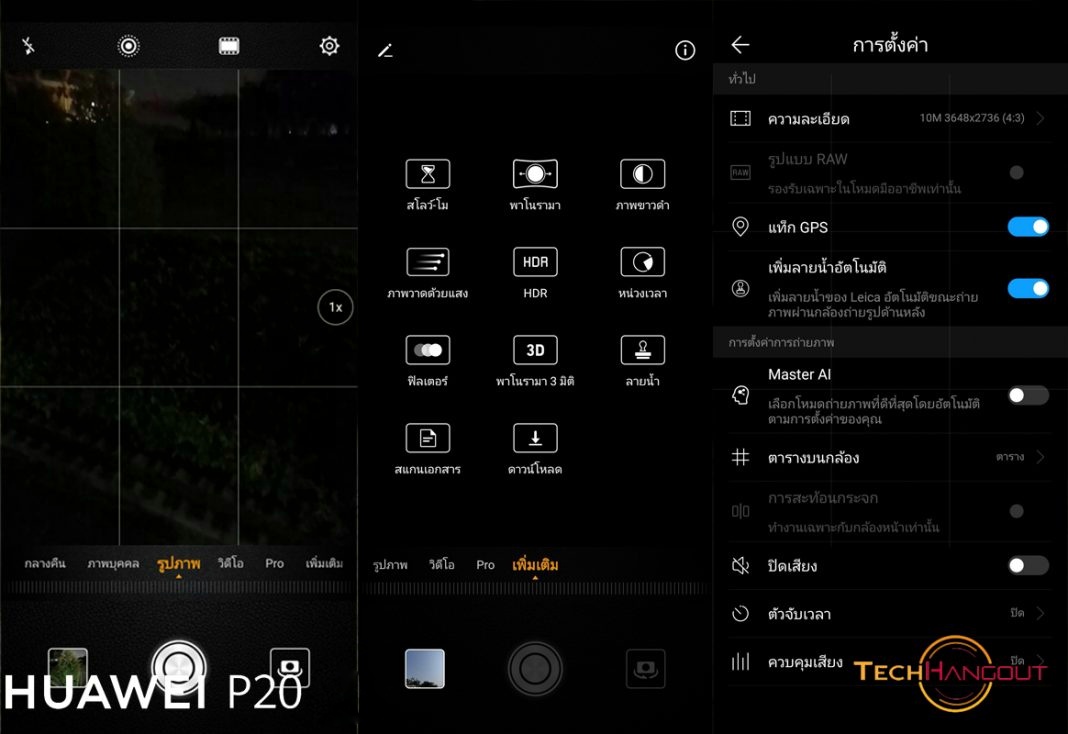
Task: Tap the highlighted เพิ่มเติม tab in modes screen
Action: [535, 565]
